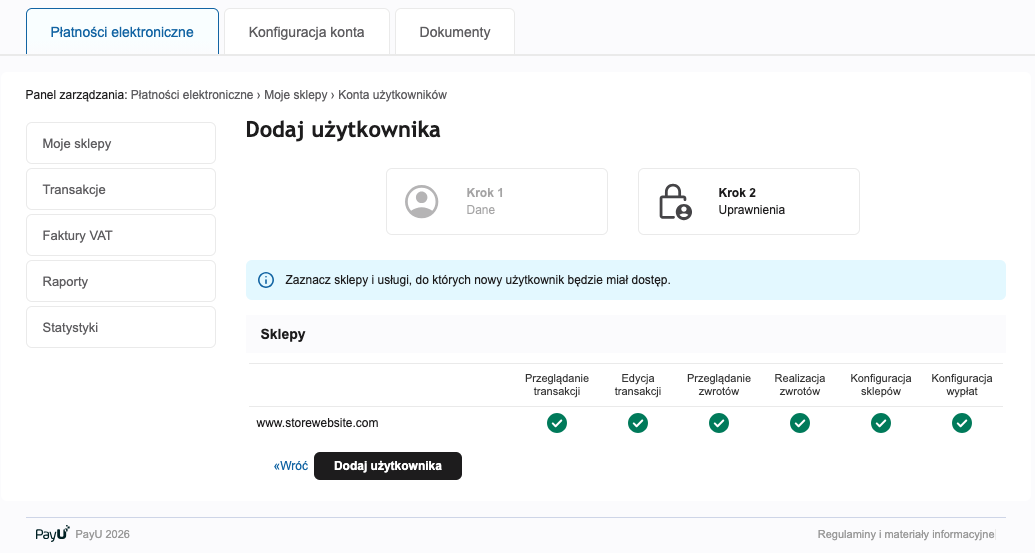
Task: Click the PayU logo in footer
Action: pos(52,533)
